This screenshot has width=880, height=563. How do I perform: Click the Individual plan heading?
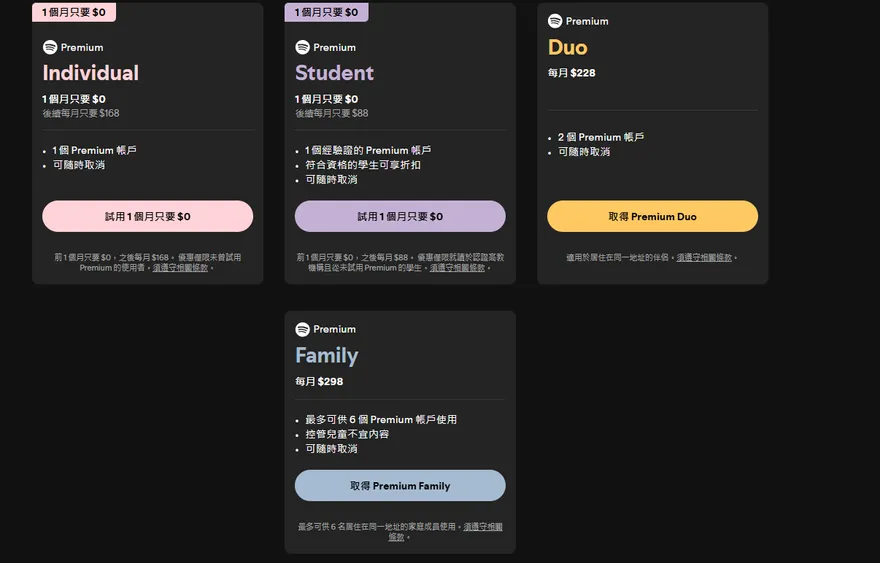(x=90, y=73)
